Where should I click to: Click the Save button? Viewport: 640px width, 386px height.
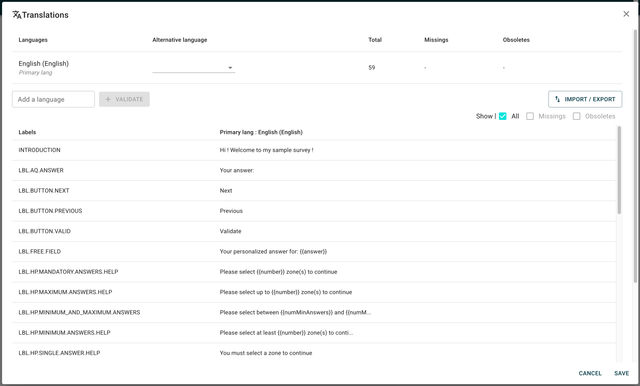click(x=621, y=373)
